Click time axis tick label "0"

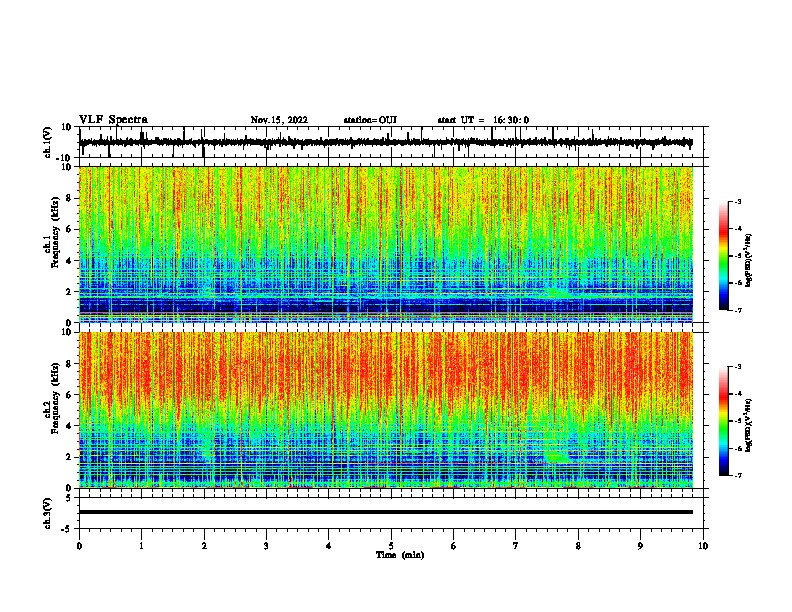79,545
